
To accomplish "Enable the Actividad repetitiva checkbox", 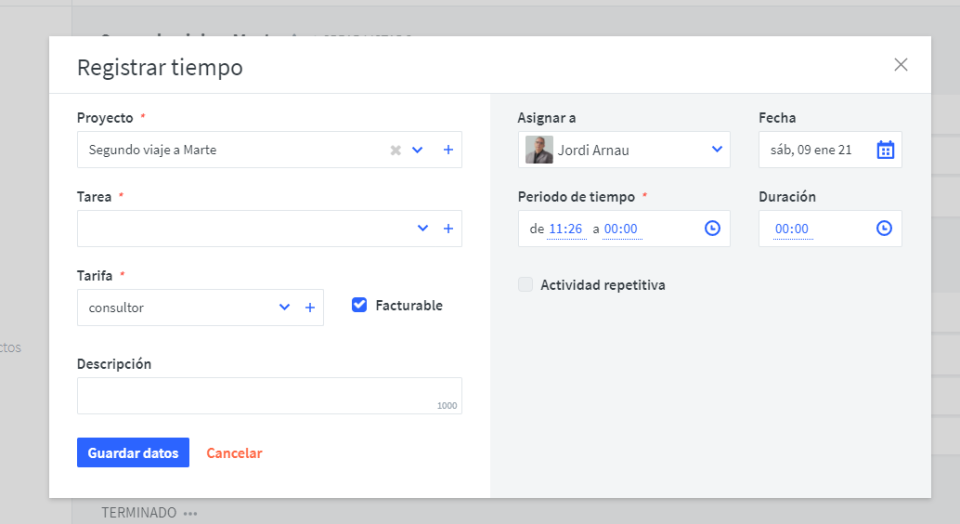I will pos(526,285).
